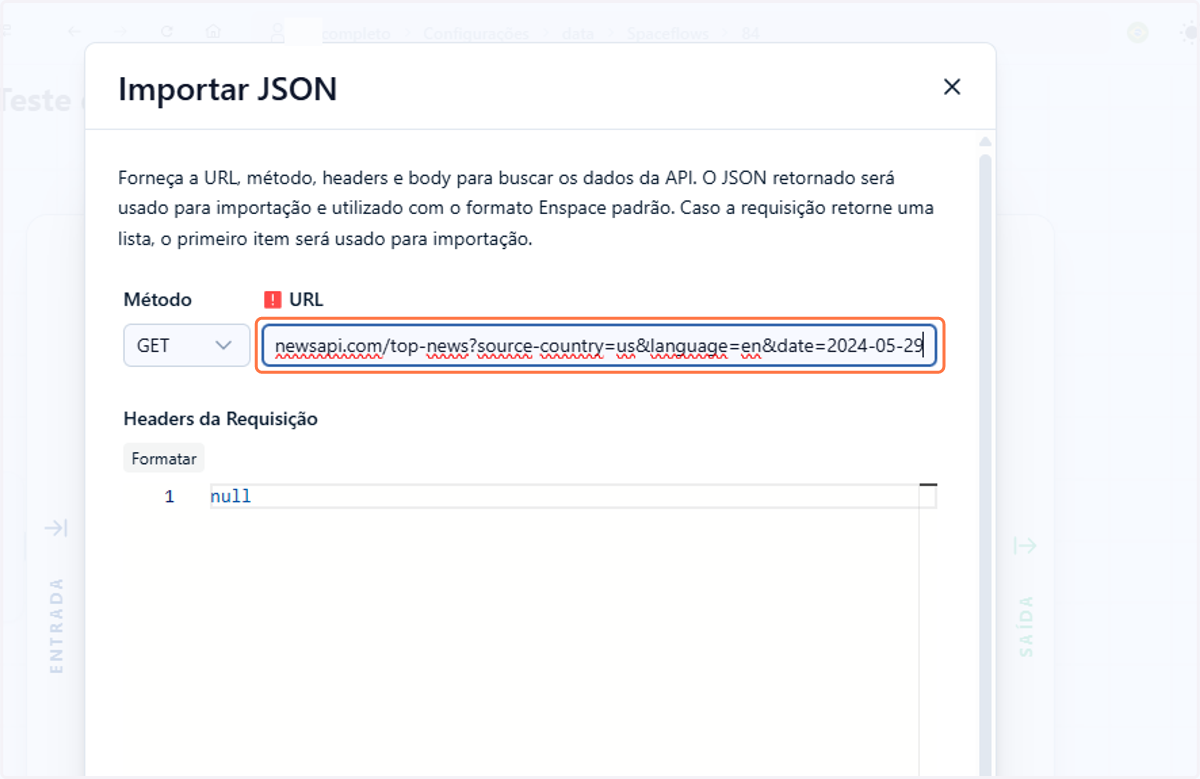
Task: Click line number 1 in the editor
Action: coord(169,496)
